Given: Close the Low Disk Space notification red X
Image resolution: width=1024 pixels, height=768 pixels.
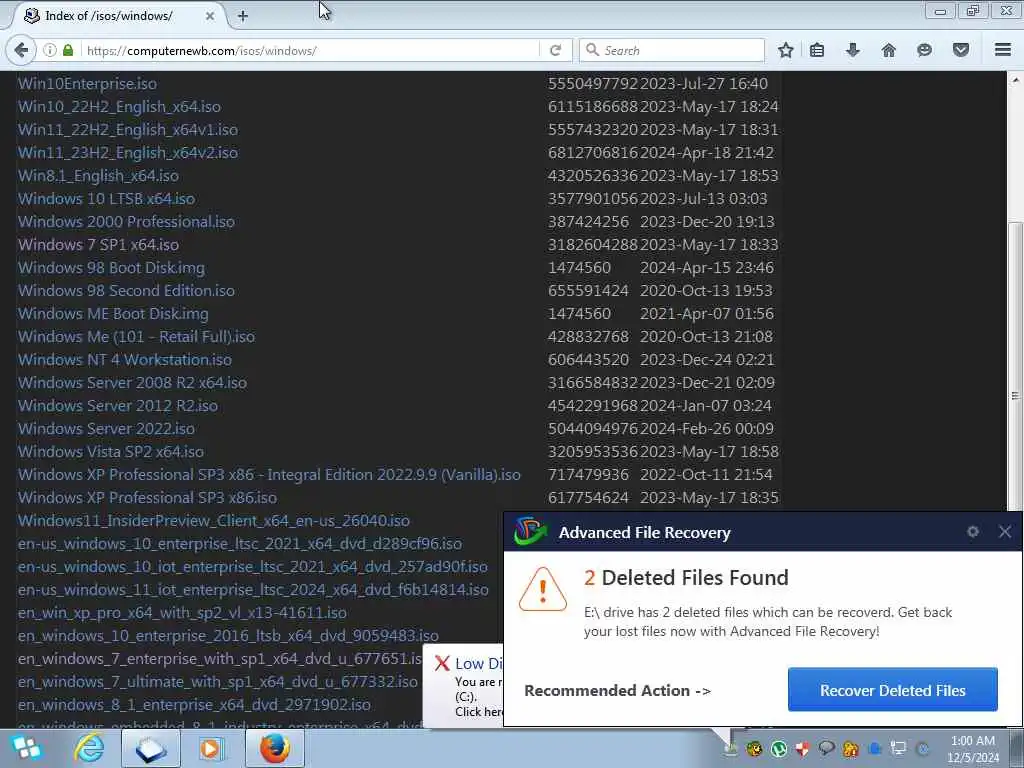Looking at the screenshot, I should (x=442, y=664).
